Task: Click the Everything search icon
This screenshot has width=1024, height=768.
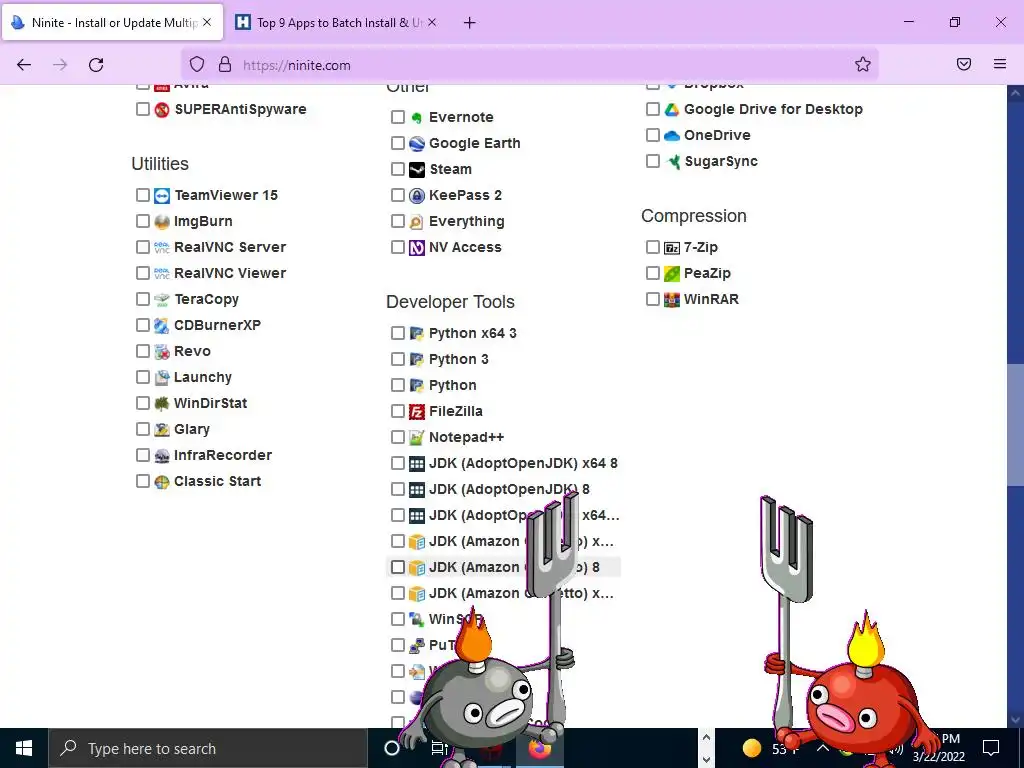Action: (x=417, y=221)
